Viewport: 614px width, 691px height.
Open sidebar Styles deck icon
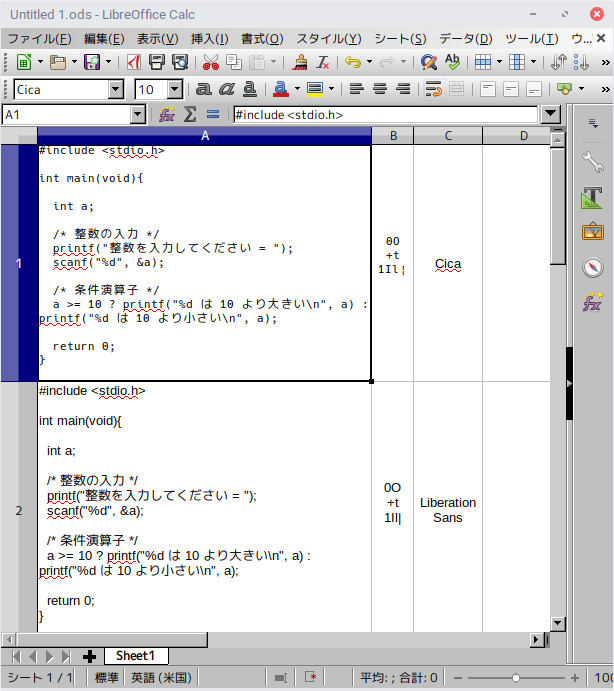pos(592,197)
